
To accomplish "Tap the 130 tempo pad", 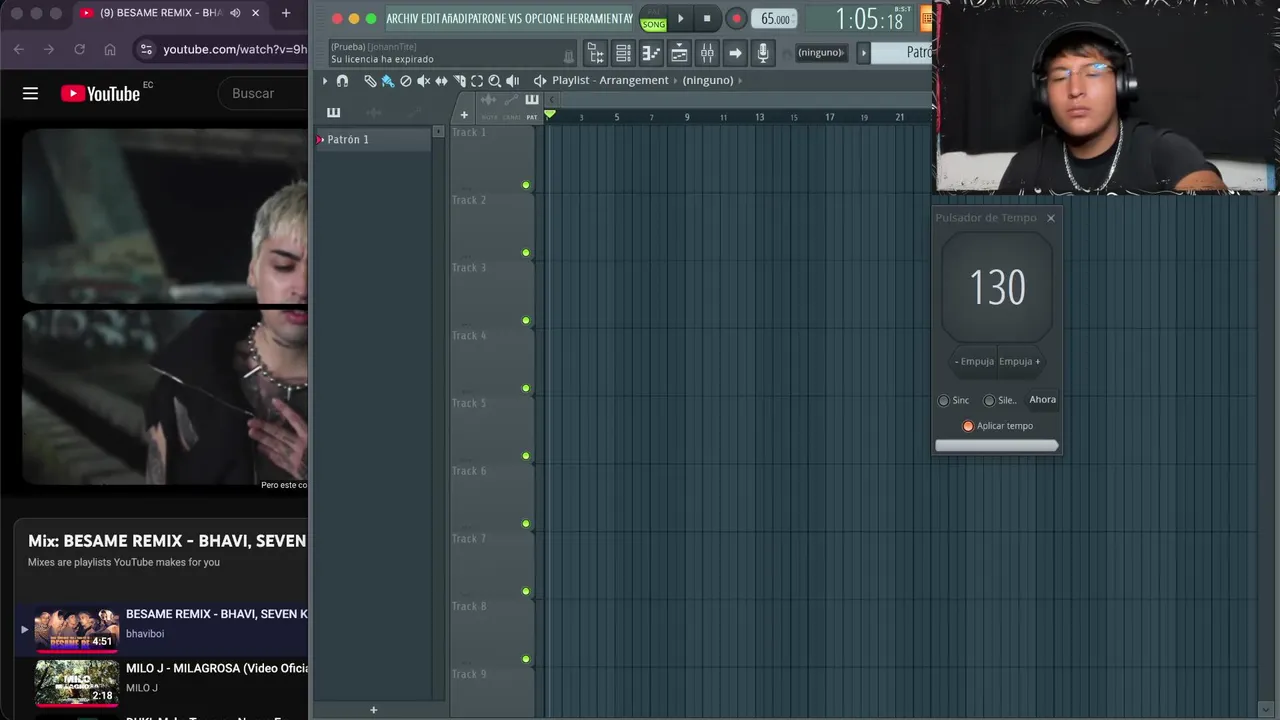I will coord(997,288).
